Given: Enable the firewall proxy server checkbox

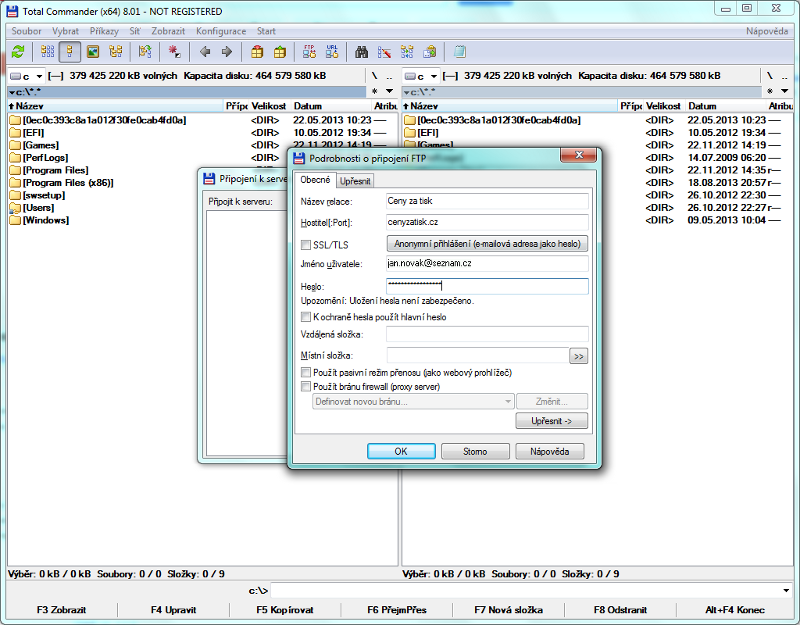Looking at the screenshot, I should click(x=306, y=387).
